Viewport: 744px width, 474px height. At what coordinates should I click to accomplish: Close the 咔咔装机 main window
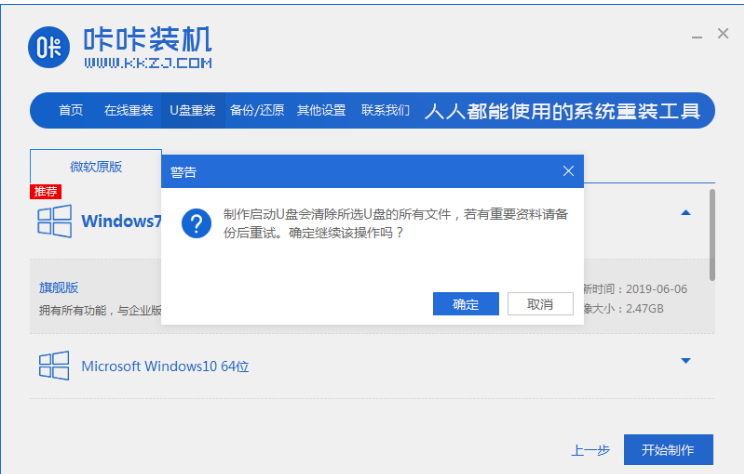point(723,34)
